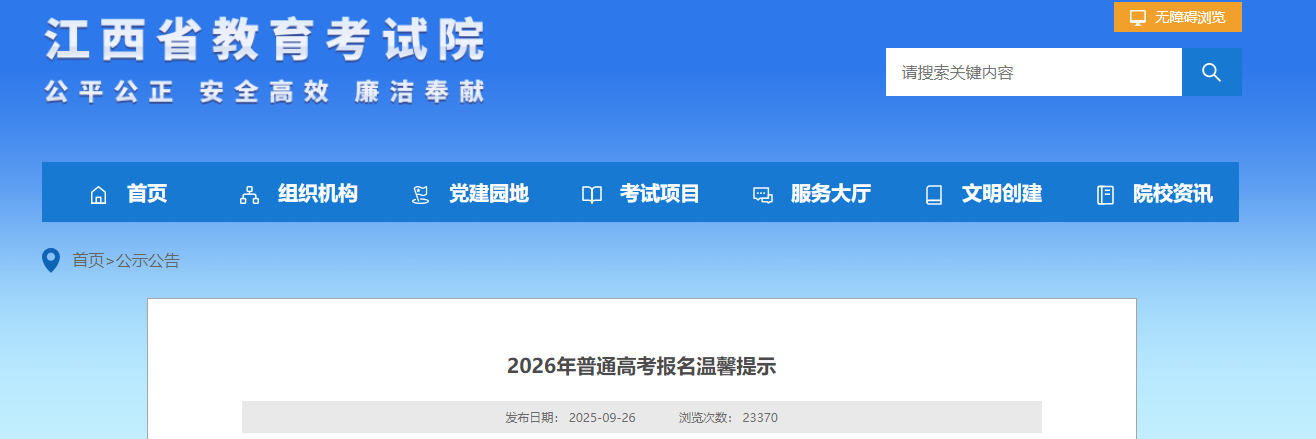Enable 无障碍浏览 accessibility mode
Screen dimensions: 1316x439
(1189, 17)
